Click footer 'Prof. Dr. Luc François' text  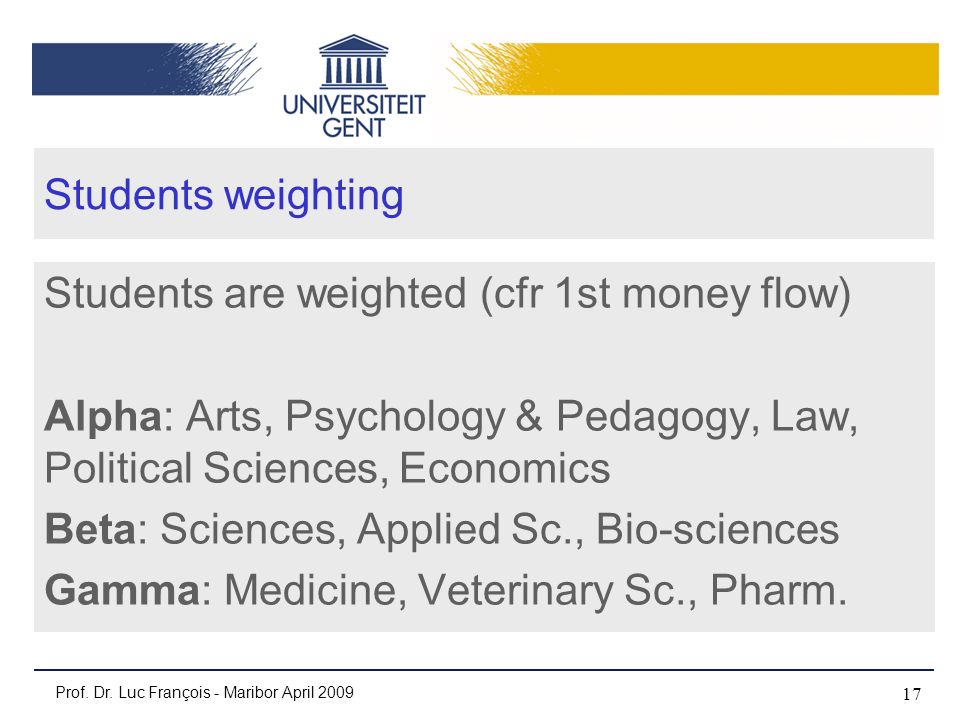(133, 692)
